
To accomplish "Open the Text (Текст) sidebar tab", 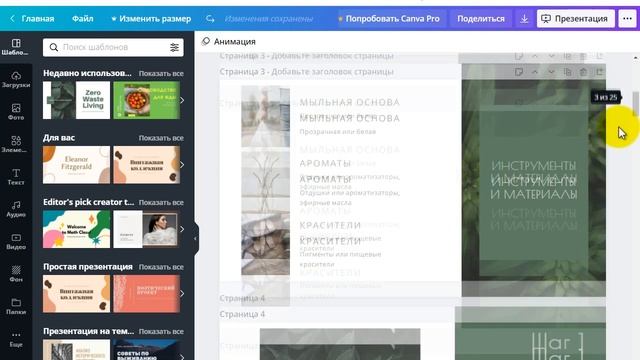I will click(x=16, y=177).
